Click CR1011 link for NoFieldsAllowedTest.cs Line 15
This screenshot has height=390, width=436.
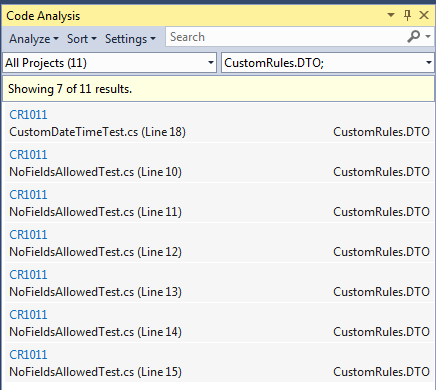[28, 355]
